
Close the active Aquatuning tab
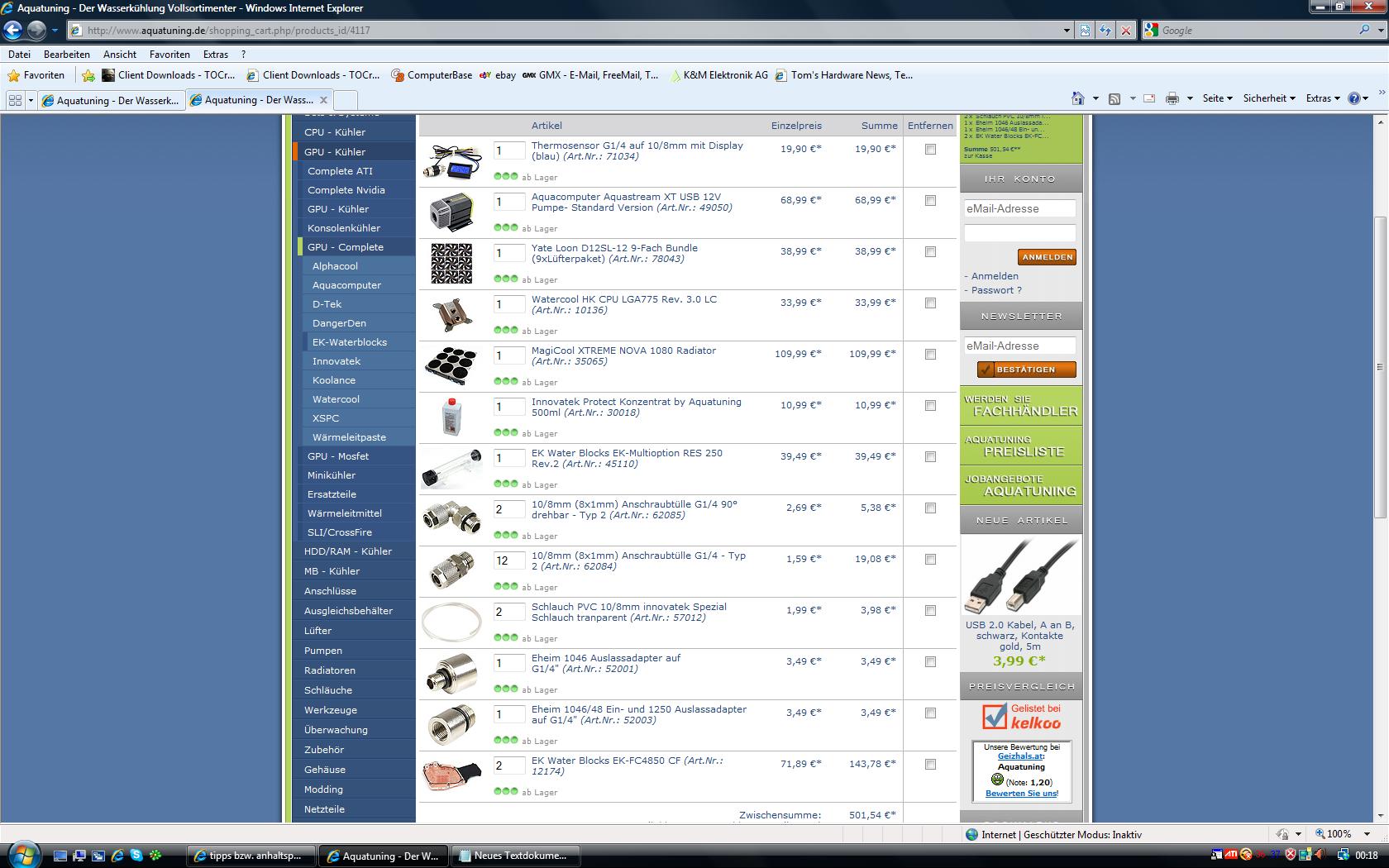323,100
